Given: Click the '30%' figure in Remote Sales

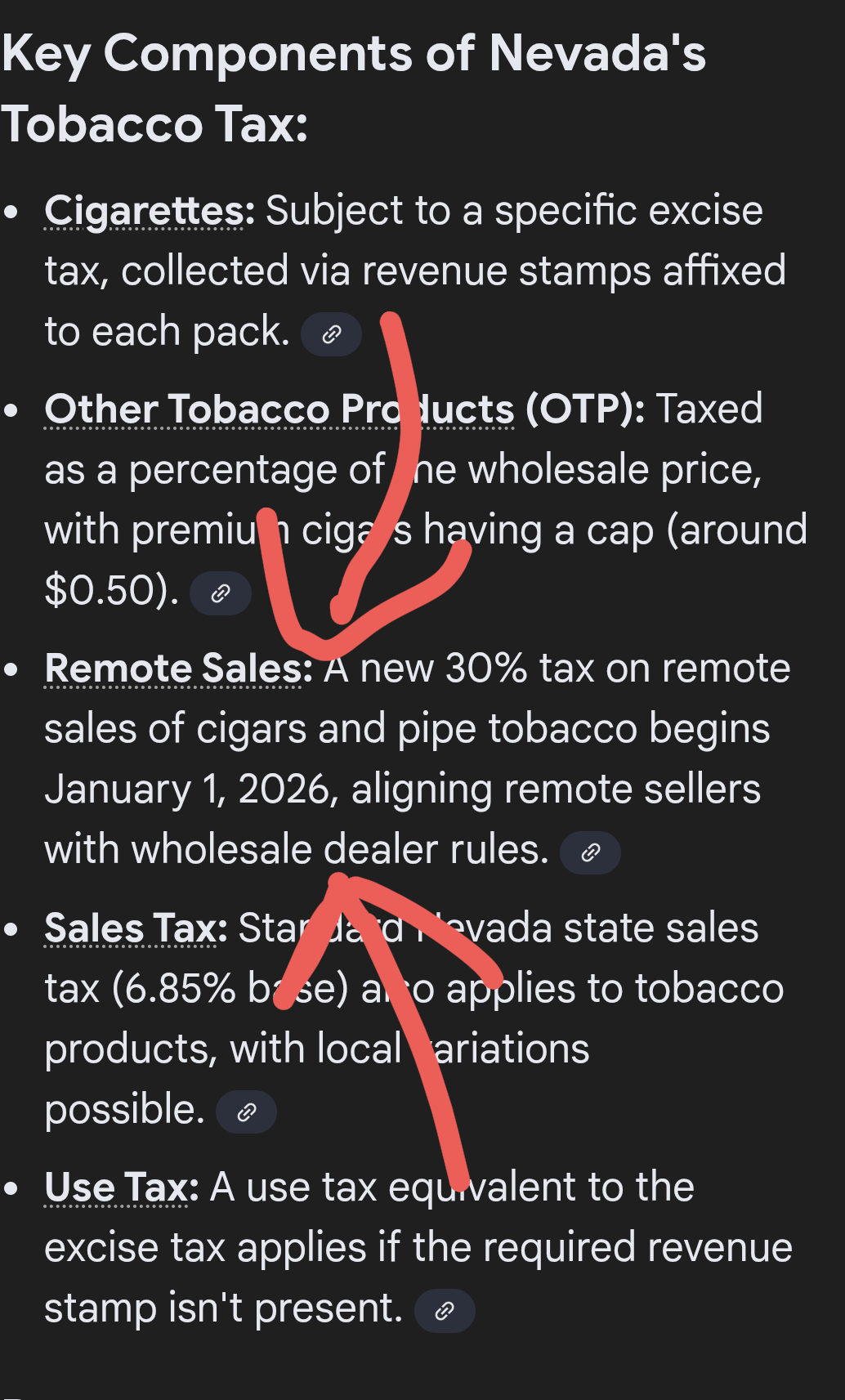Looking at the screenshot, I should 485,669.
